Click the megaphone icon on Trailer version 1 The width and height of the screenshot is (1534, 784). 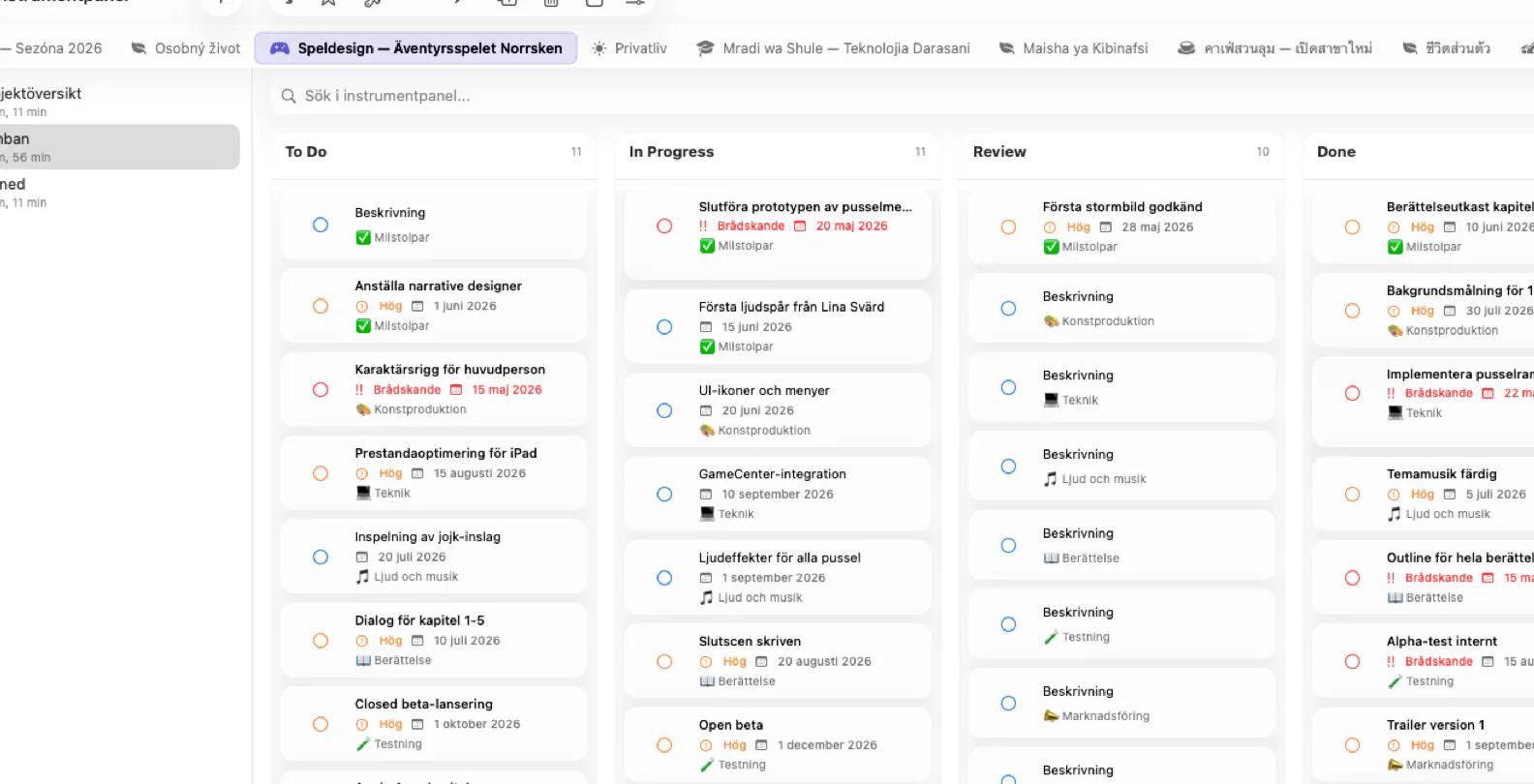(1395, 765)
